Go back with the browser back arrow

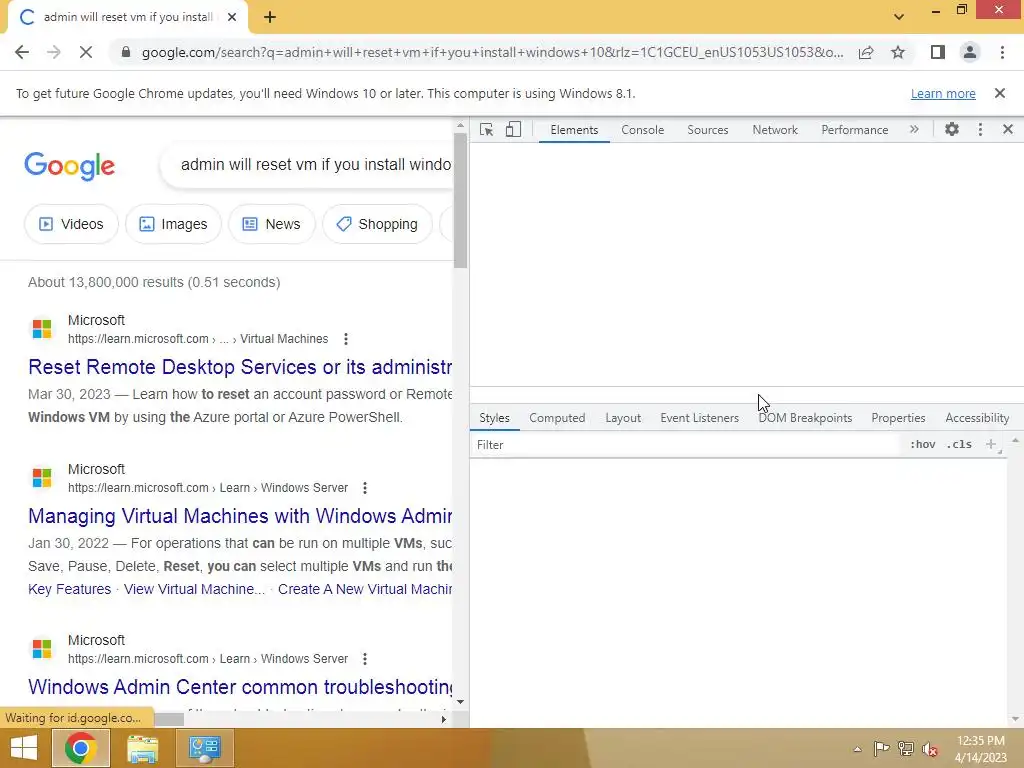coord(22,52)
